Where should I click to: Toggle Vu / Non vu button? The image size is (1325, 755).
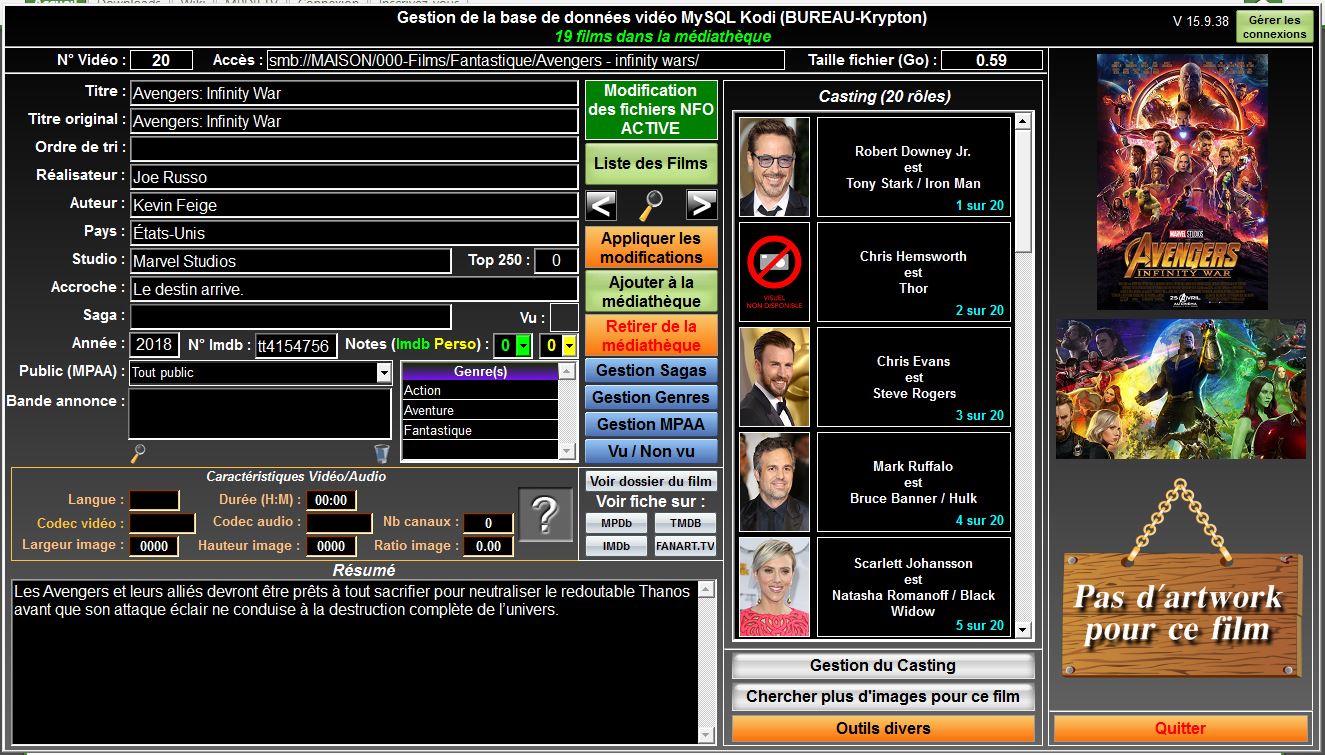(651, 451)
